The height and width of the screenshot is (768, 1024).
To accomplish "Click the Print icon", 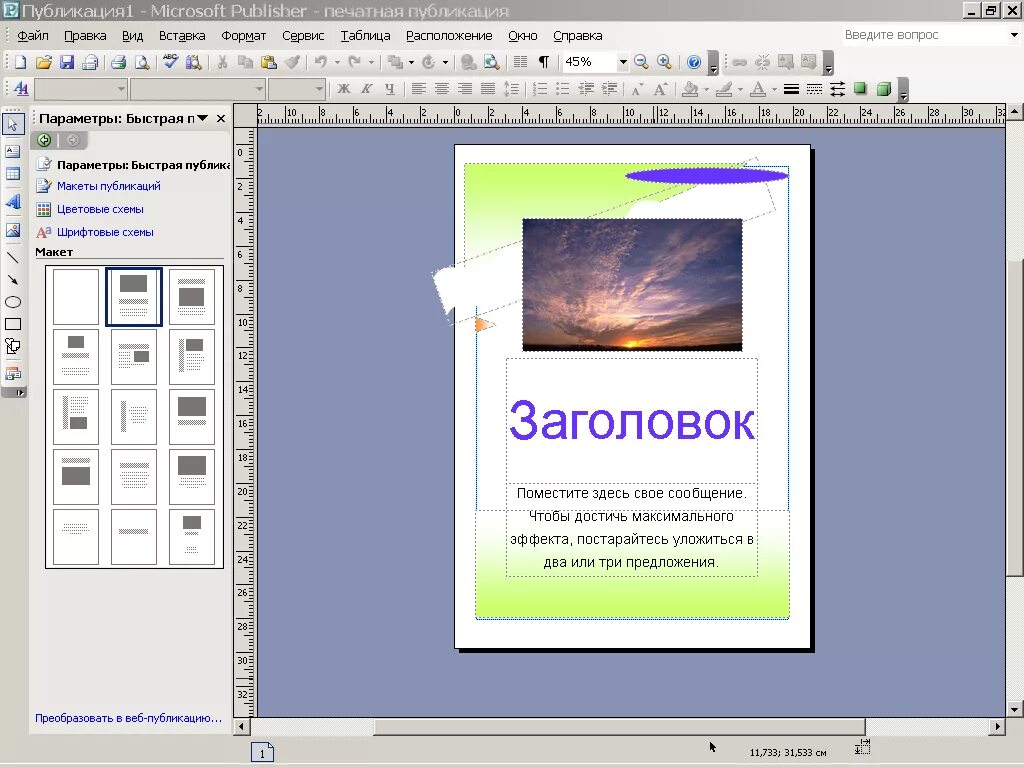I will [x=118, y=63].
